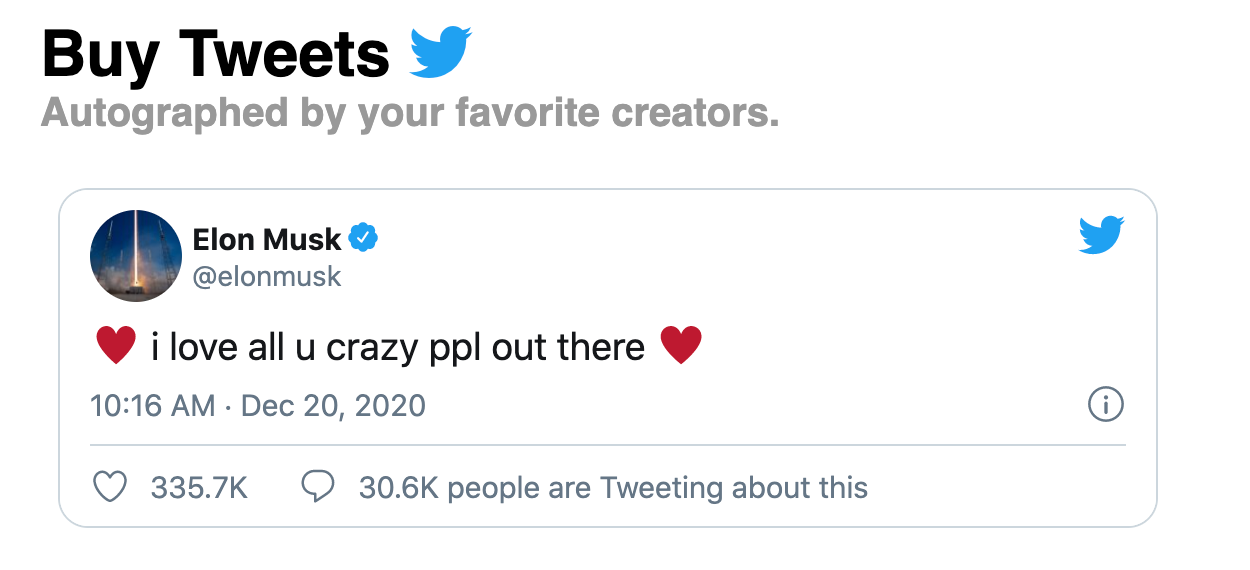1250x570 pixels.
Task: Click the reply speech bubble icon
Action: [x=318, y=487]
